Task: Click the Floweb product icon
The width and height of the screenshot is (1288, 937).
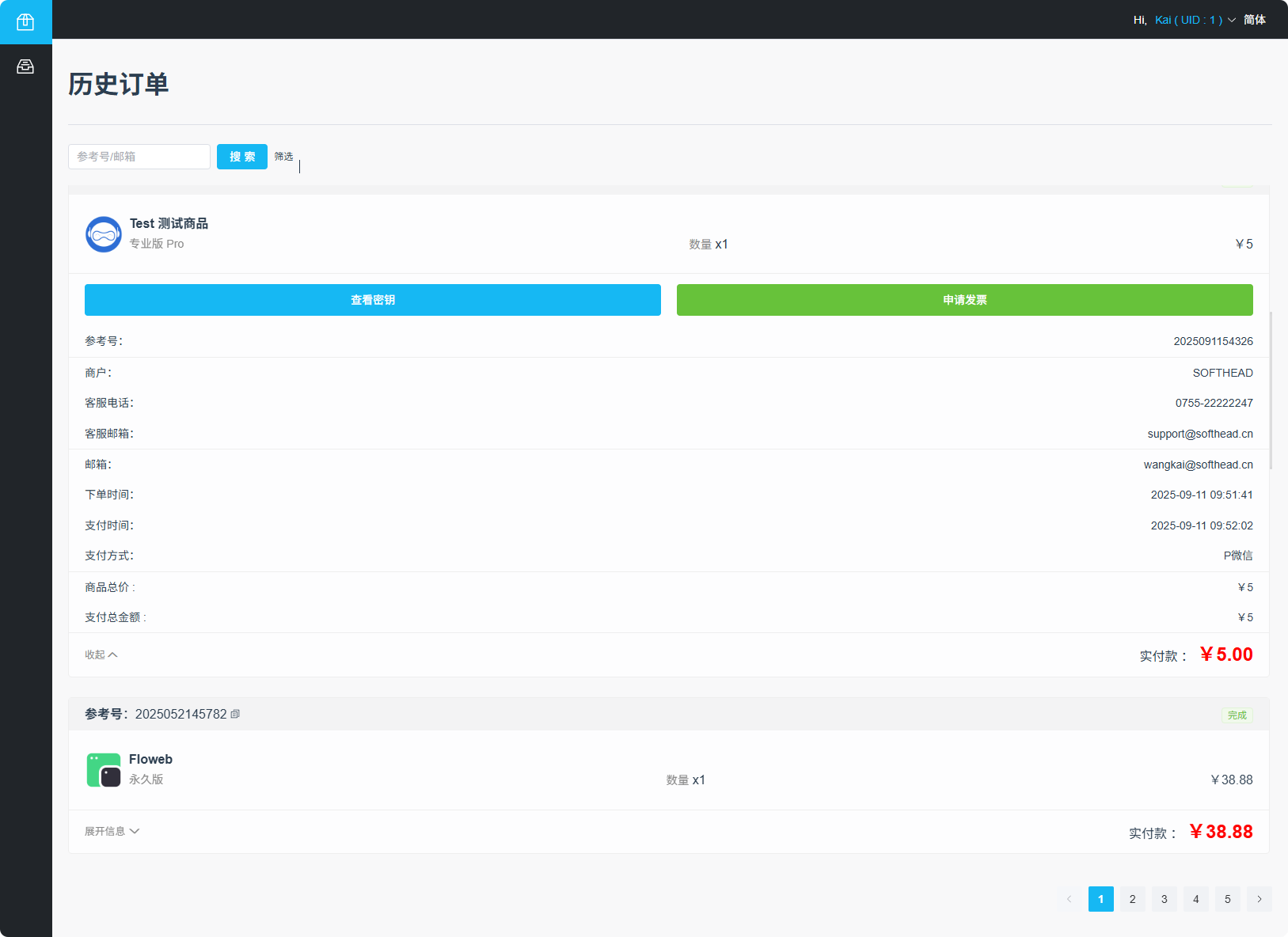Action: click(x=104, y=770)
